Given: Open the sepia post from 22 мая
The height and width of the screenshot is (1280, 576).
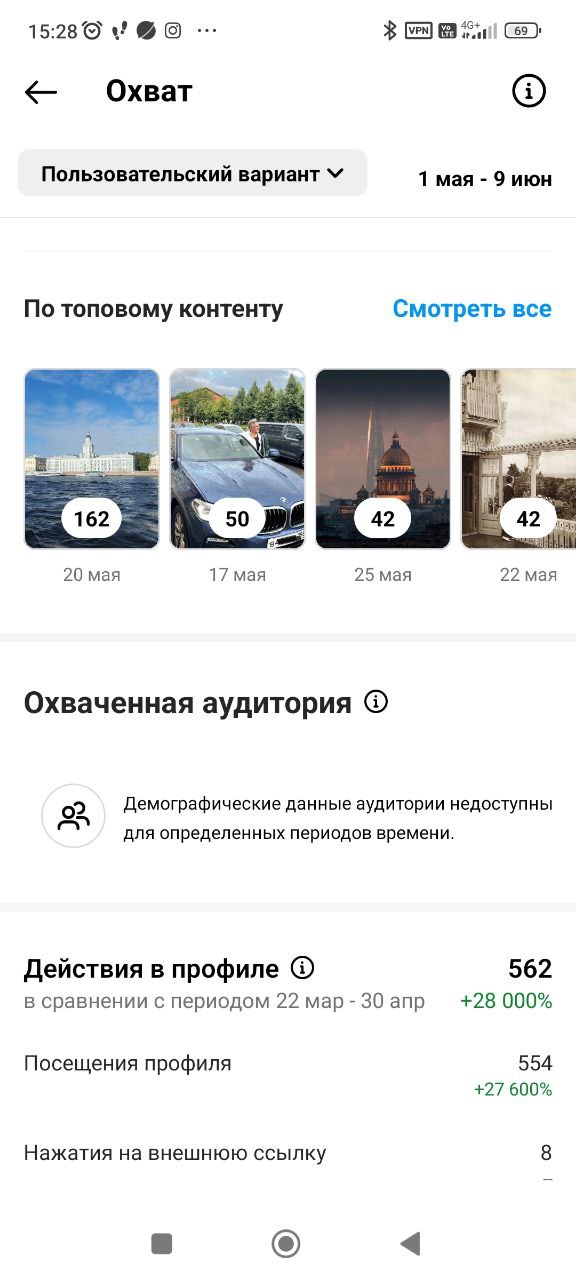Looking at the screenshot, I should pos(518,459).
